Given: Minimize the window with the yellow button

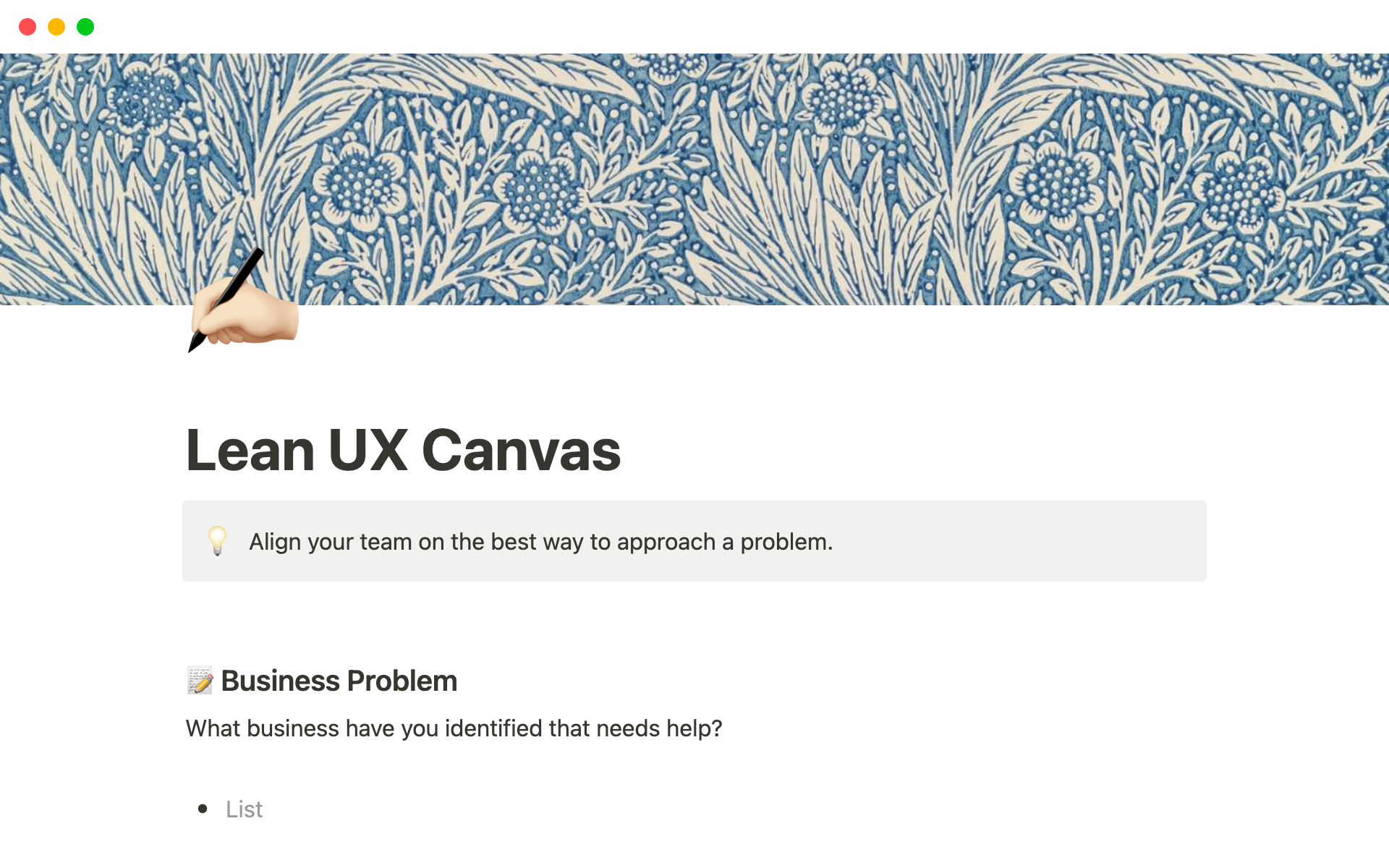Looking at the screenshot, I should tap(56, 27).
